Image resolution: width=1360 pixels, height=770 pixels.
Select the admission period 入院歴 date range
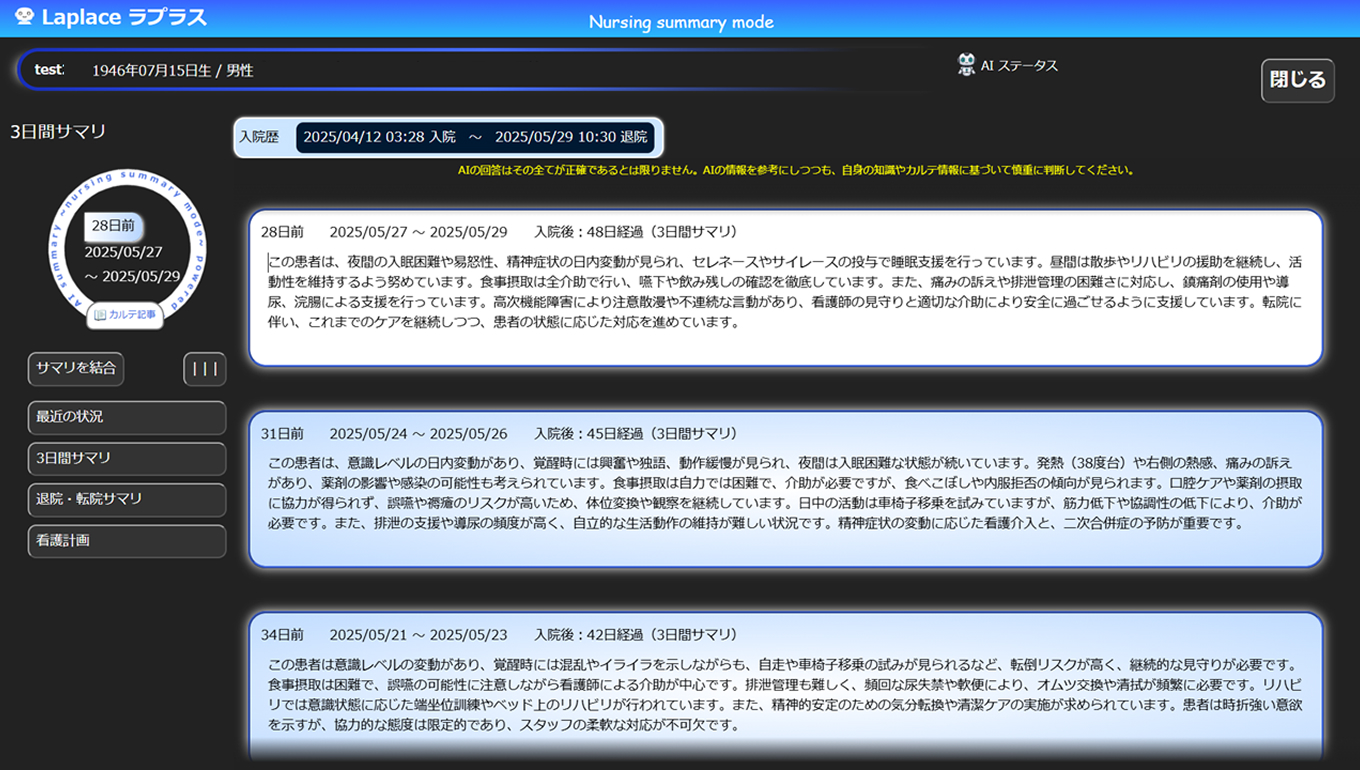475,137
